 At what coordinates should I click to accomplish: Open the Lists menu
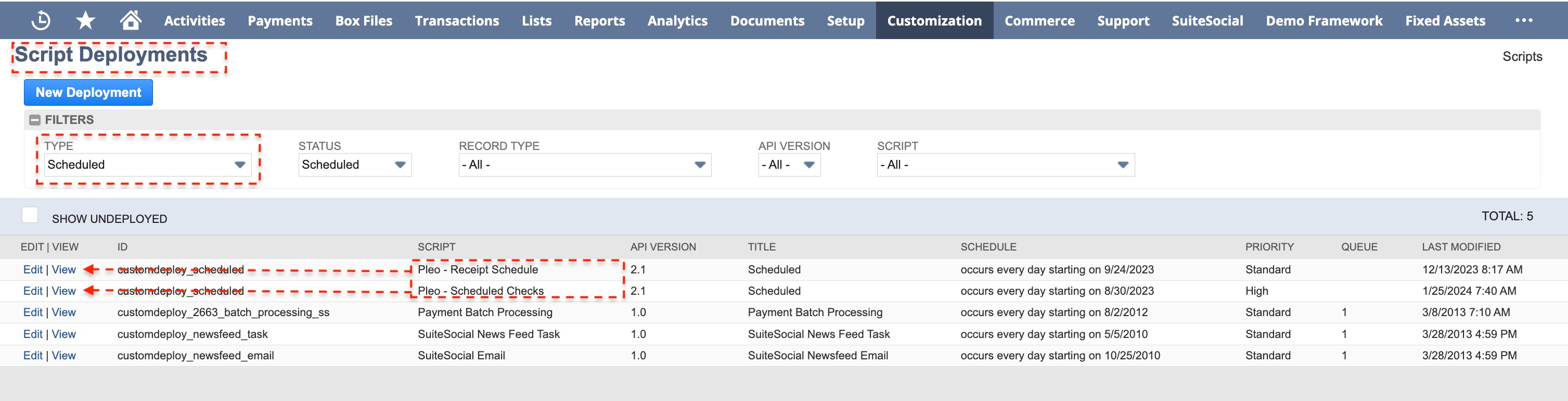click(x=536, y=21)
